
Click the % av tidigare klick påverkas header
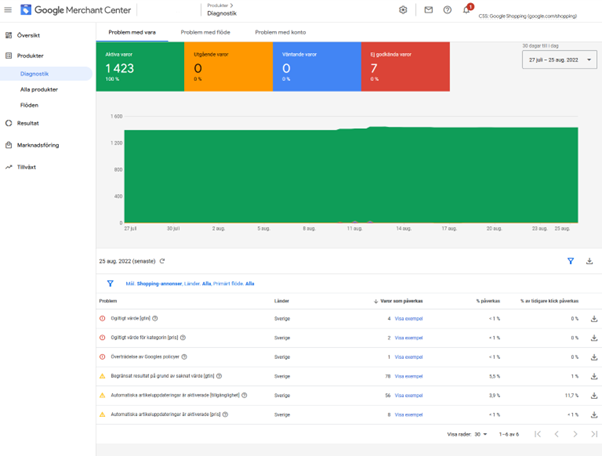coord(549,301)
